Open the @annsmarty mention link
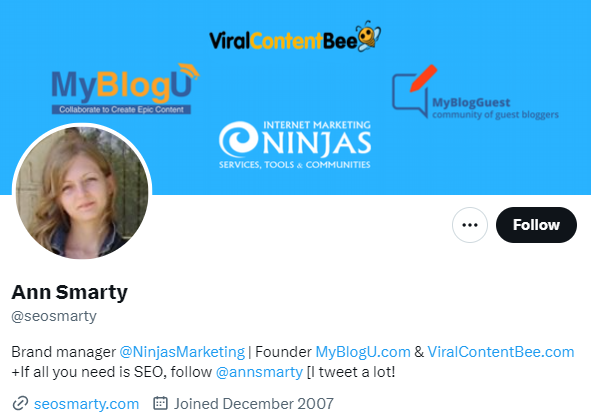 point(259,372)
